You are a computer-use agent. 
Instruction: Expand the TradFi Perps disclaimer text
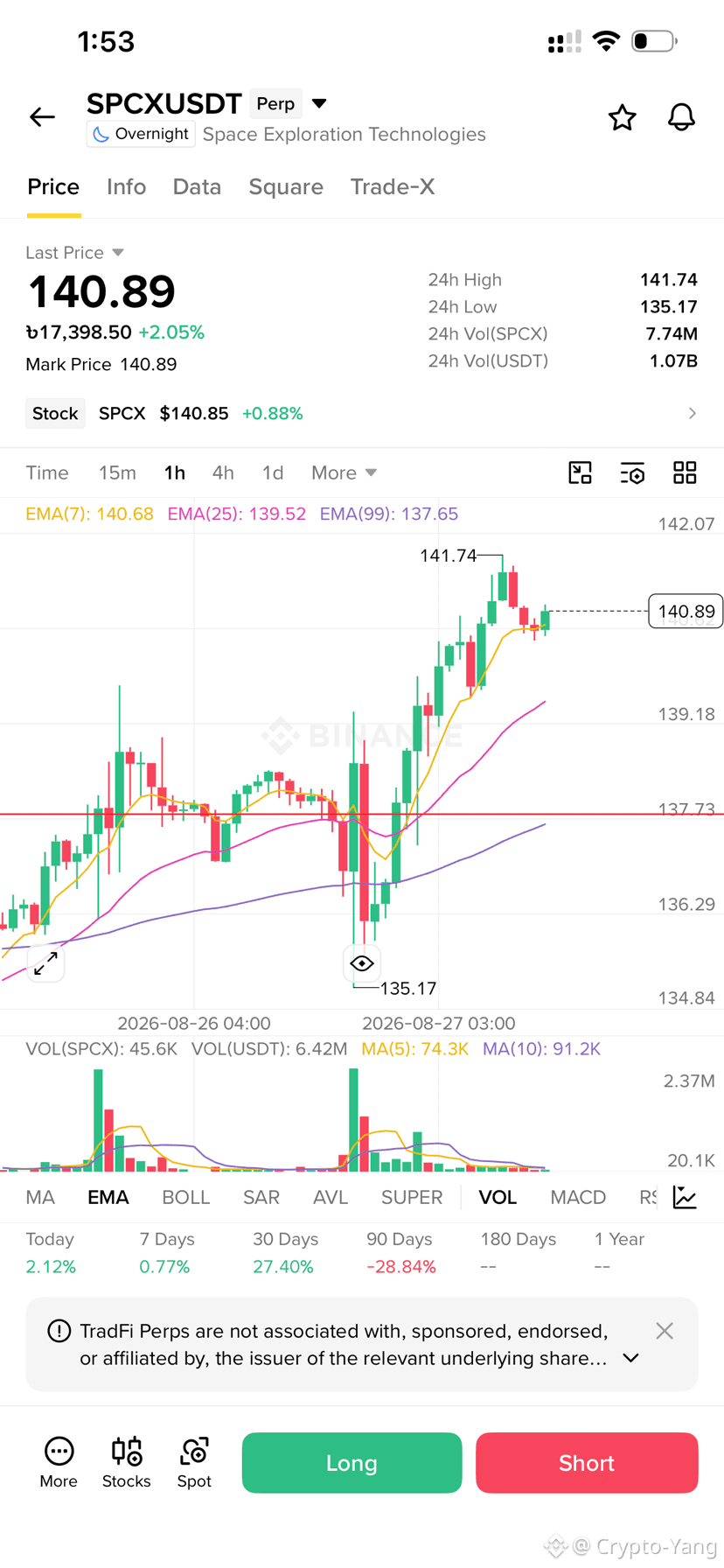click(x=630, y=1359)
